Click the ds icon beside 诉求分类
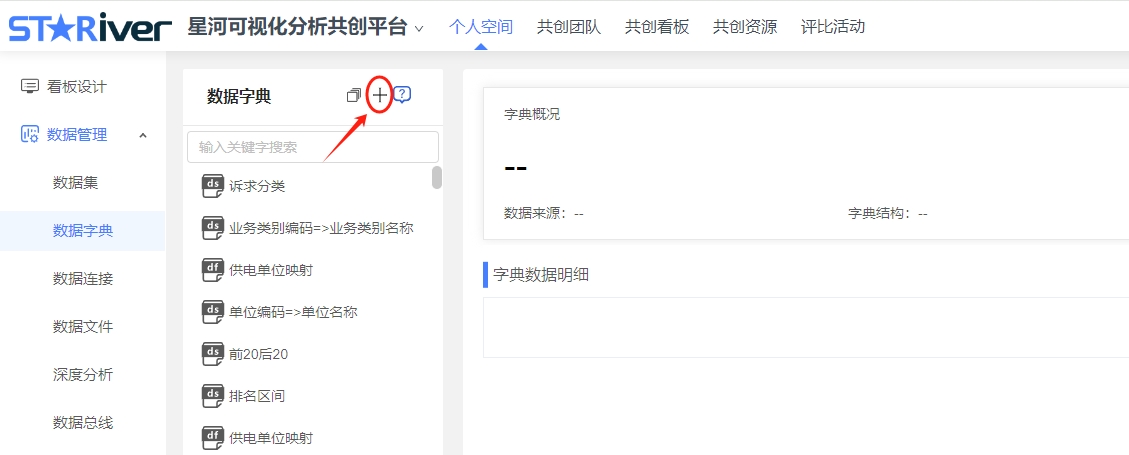The image size is (1129, 455). click(212, 185)
